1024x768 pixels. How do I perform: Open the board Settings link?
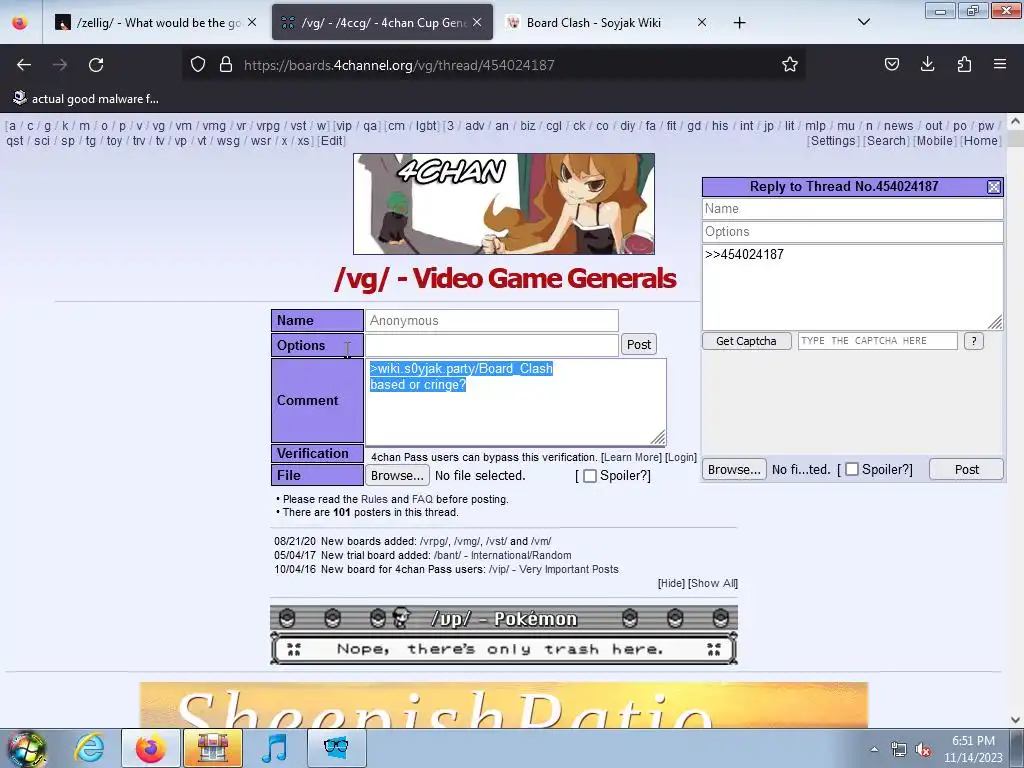[x=833, y=141]
